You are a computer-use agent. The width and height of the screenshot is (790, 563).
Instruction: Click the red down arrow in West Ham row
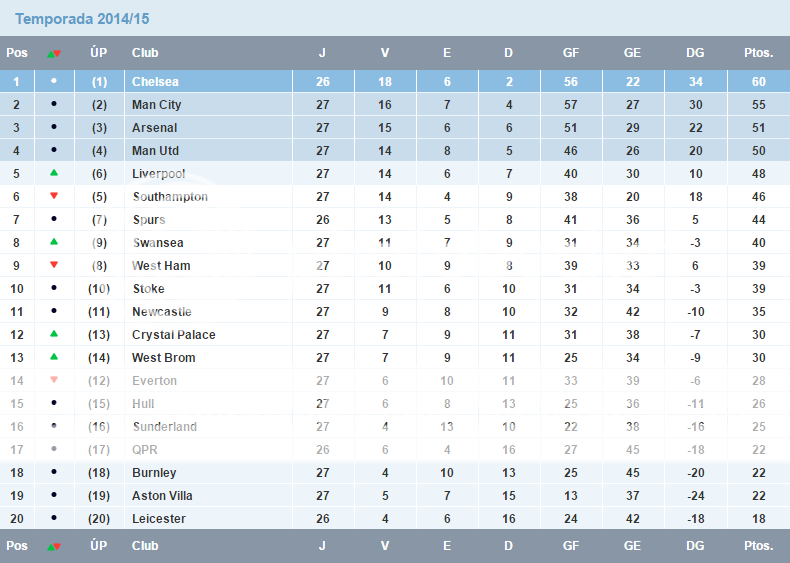(54, 265)
